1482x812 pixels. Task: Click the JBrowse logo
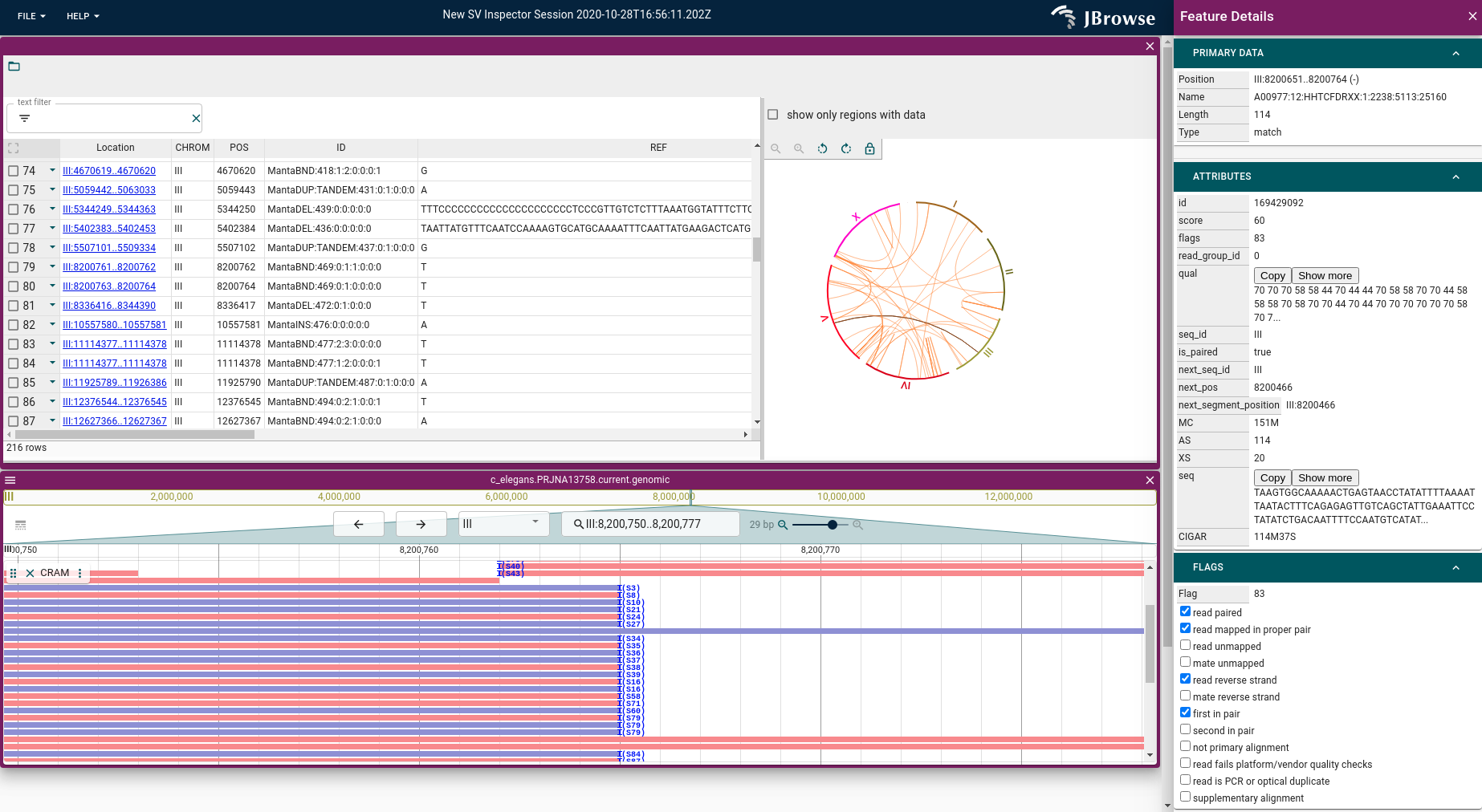coord(1103,17)
